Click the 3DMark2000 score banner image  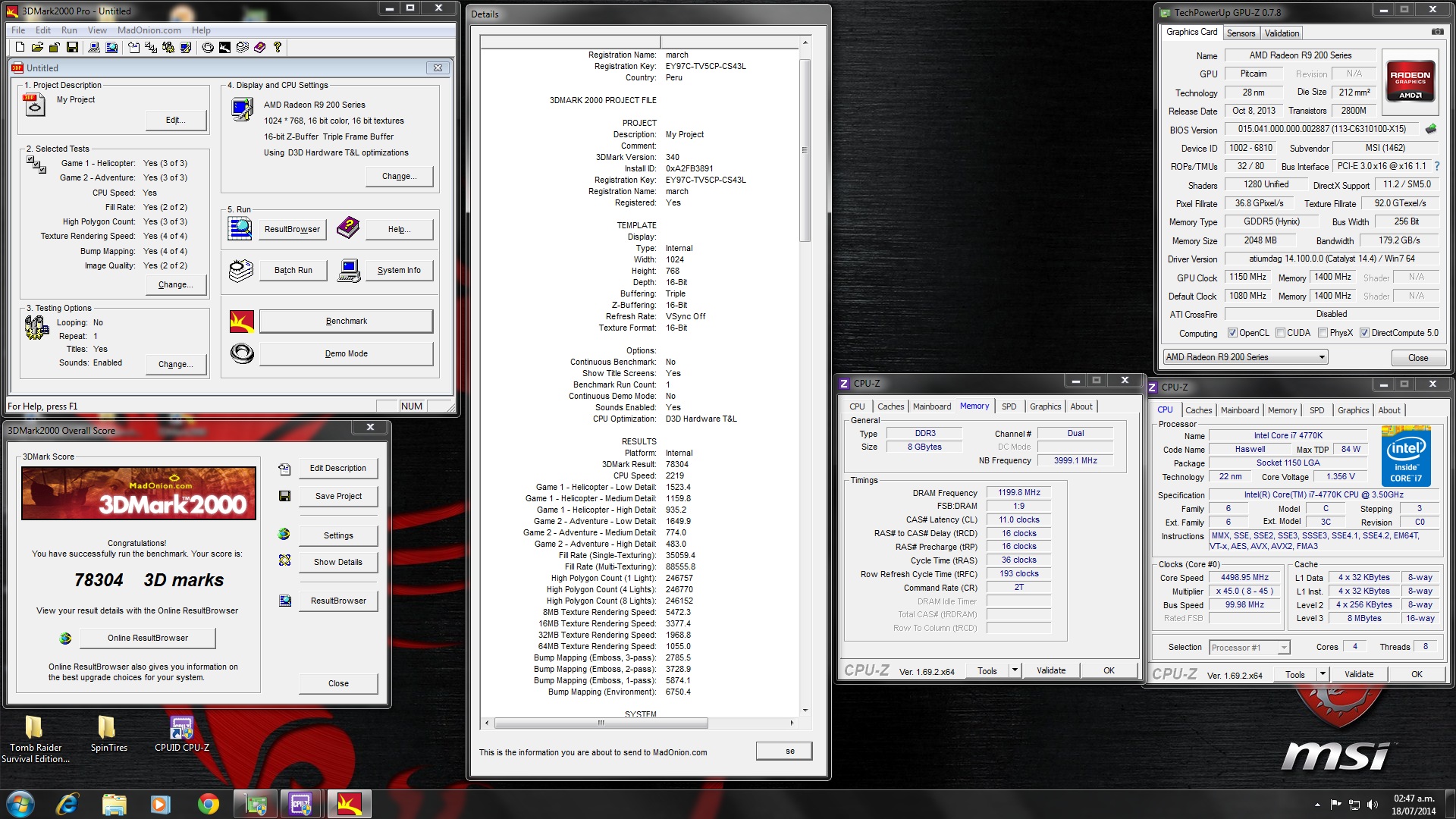point(139,493)
